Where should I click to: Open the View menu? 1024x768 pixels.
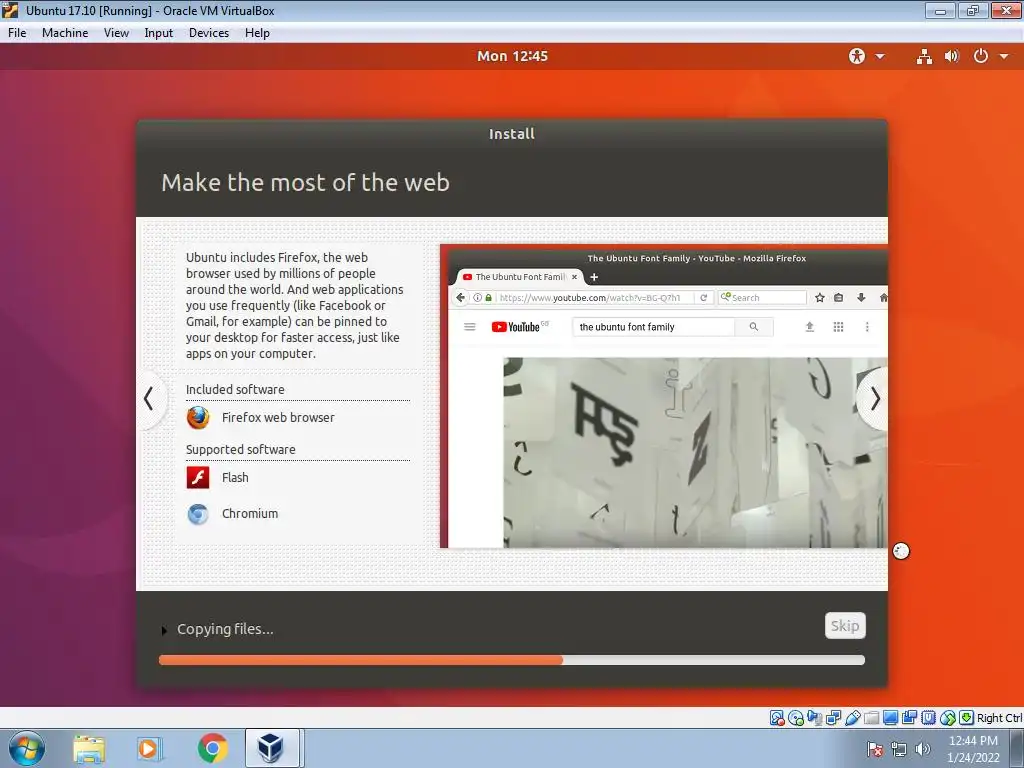coord(116,33)
